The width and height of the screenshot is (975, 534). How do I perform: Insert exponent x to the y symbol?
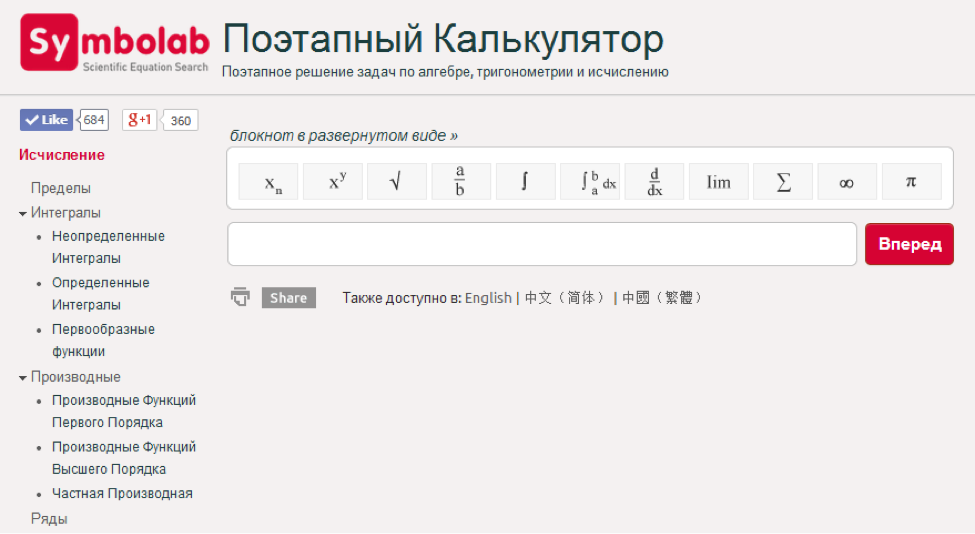[333, 182]
